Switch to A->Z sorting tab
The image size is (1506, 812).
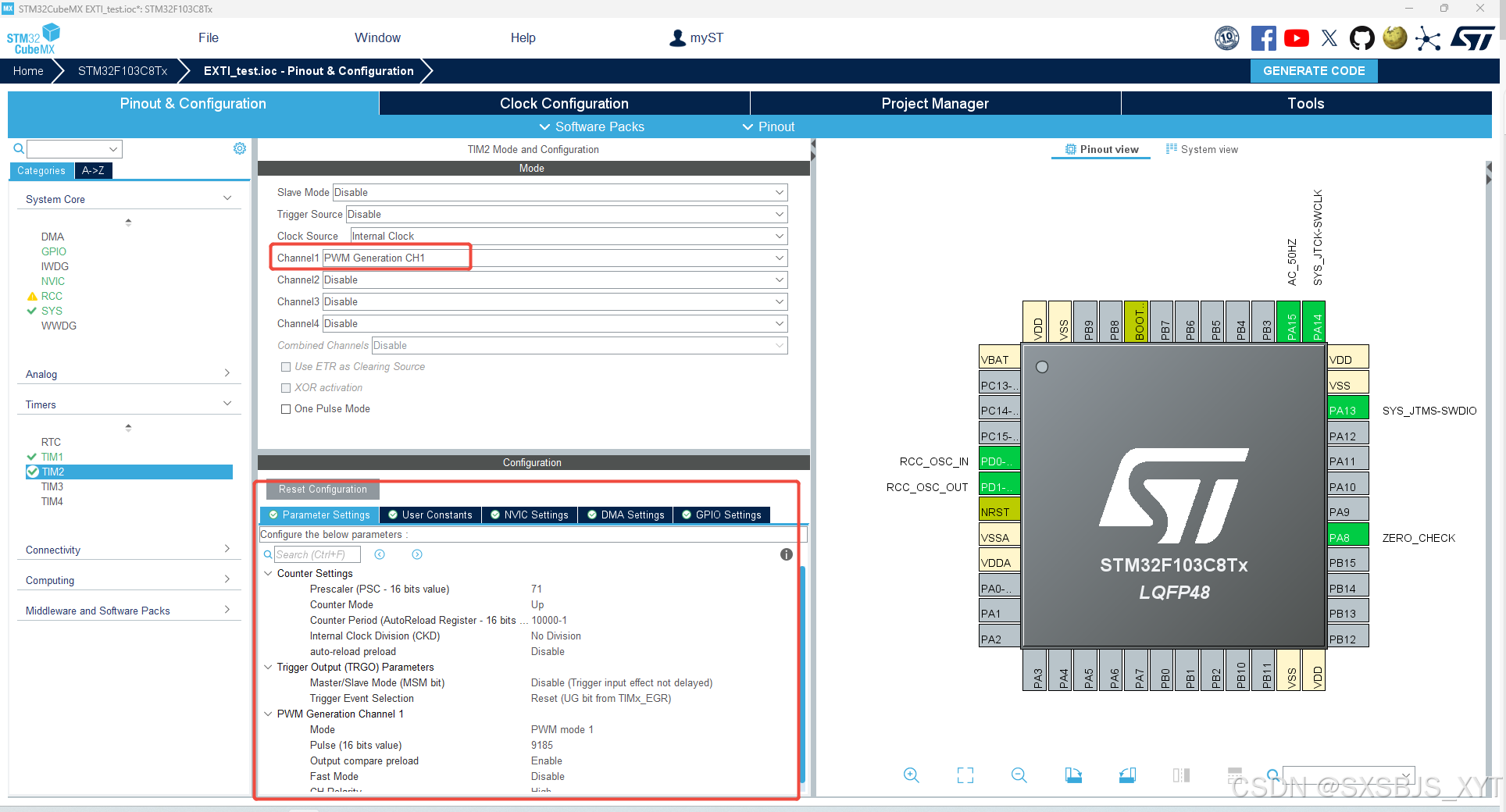click(93, 170)
